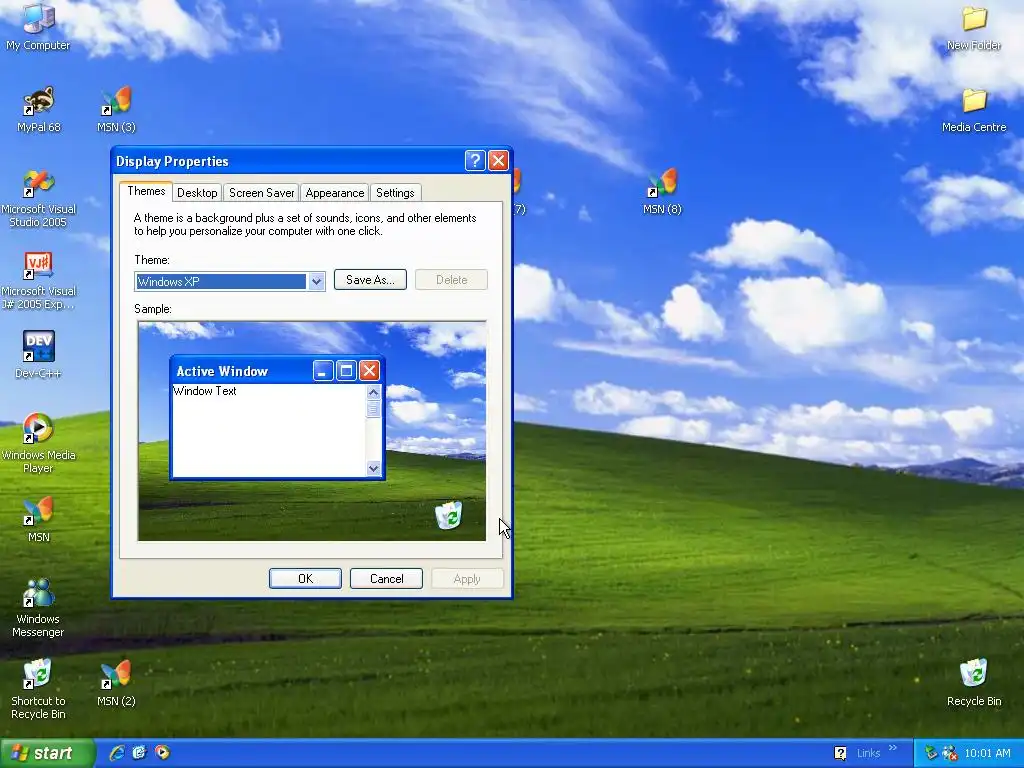1024x768 pixels.
Task: Select the Recycle Bin at desktop bottom right
Action: 974,683
